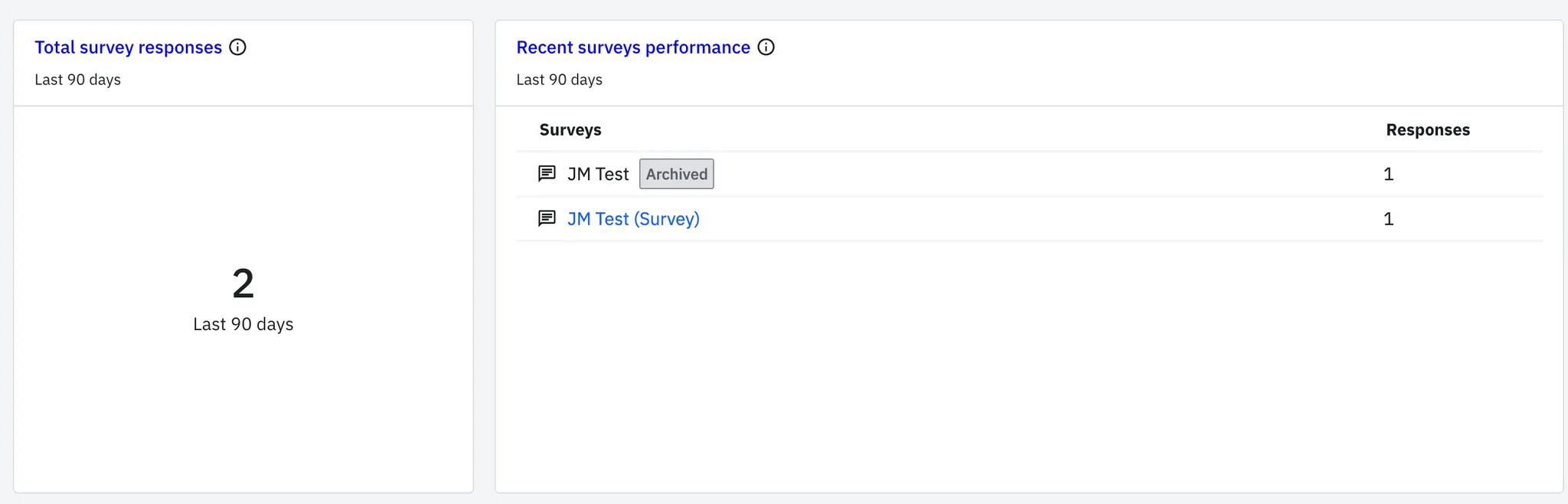
Task: Click the Responses column header
Action: (x=1427, y=130)
